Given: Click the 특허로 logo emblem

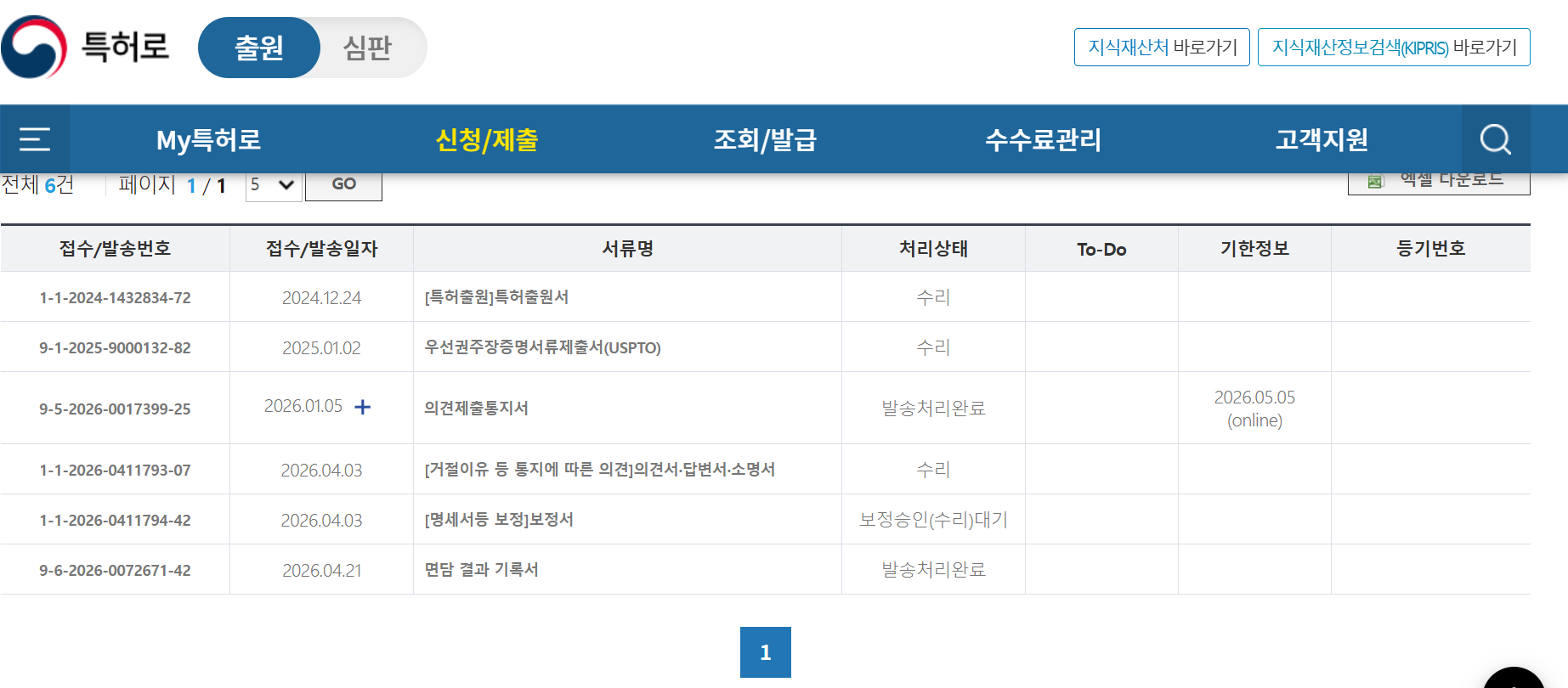Looking at the screenshot, I should click(34, 47).
